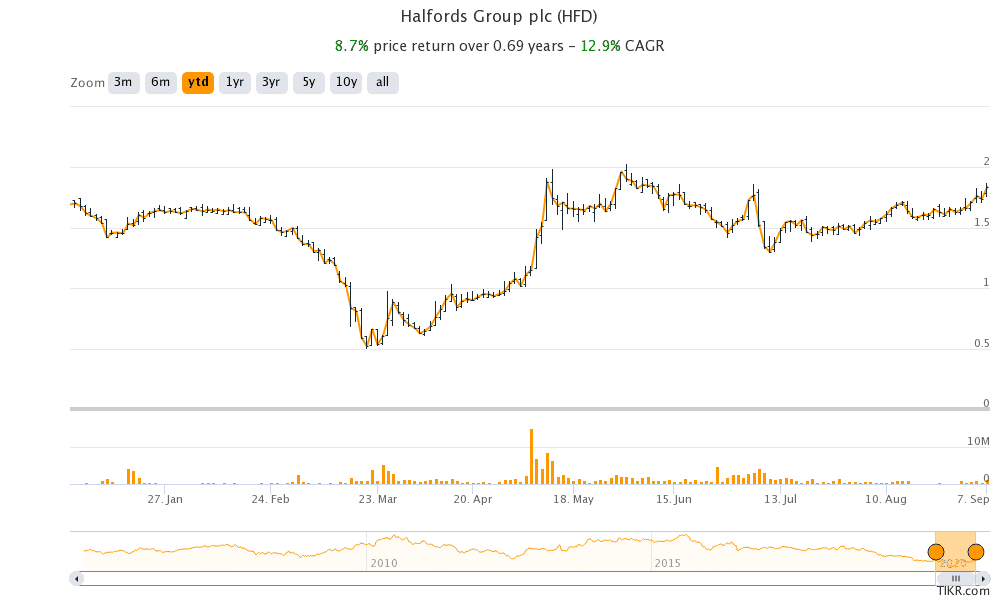
Task: Grab the left navigator range handle
Action: pyautogui.click(x=936, y=552)
